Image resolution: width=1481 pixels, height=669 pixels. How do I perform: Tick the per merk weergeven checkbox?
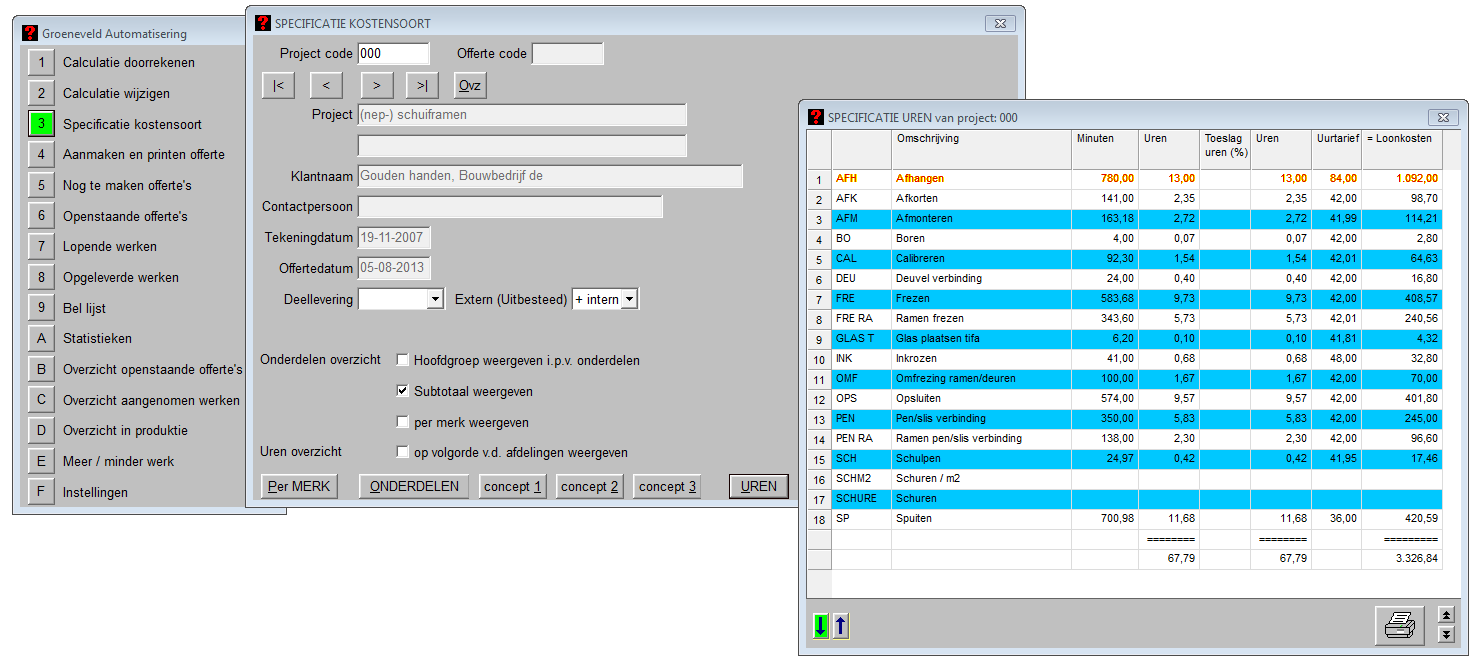point(403,423)
